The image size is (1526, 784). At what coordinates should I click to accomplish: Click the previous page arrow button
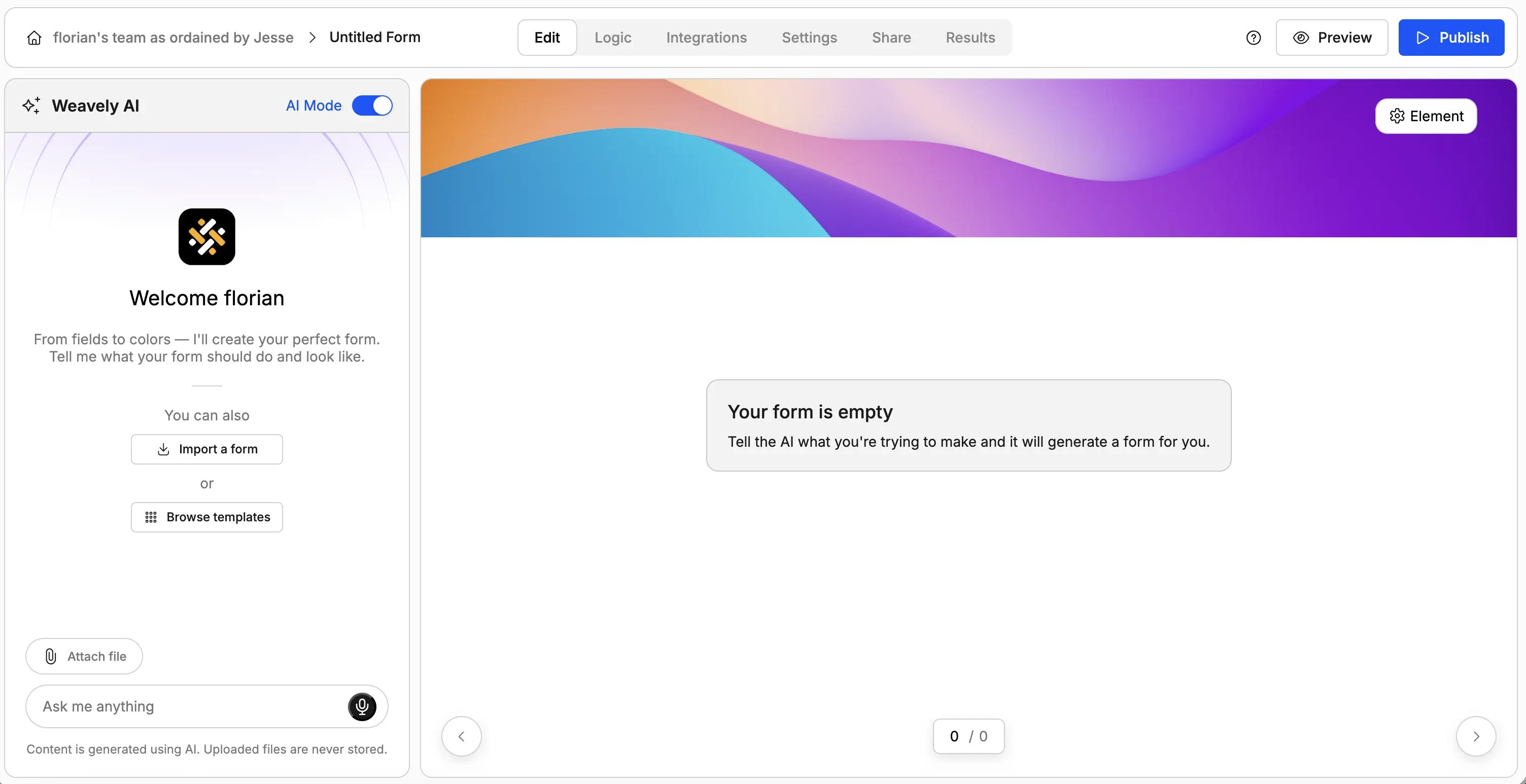click(462, 735)
